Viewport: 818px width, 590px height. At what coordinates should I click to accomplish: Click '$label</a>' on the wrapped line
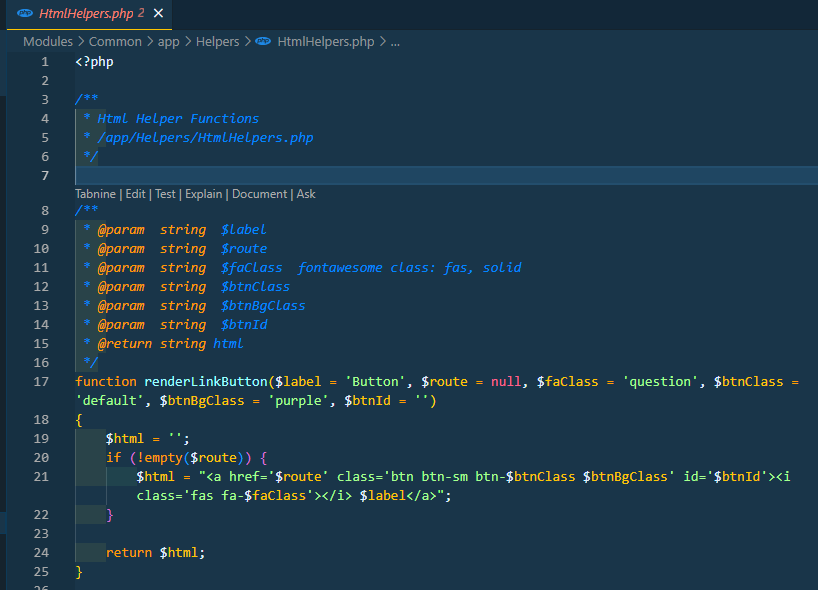pos(398,496)
